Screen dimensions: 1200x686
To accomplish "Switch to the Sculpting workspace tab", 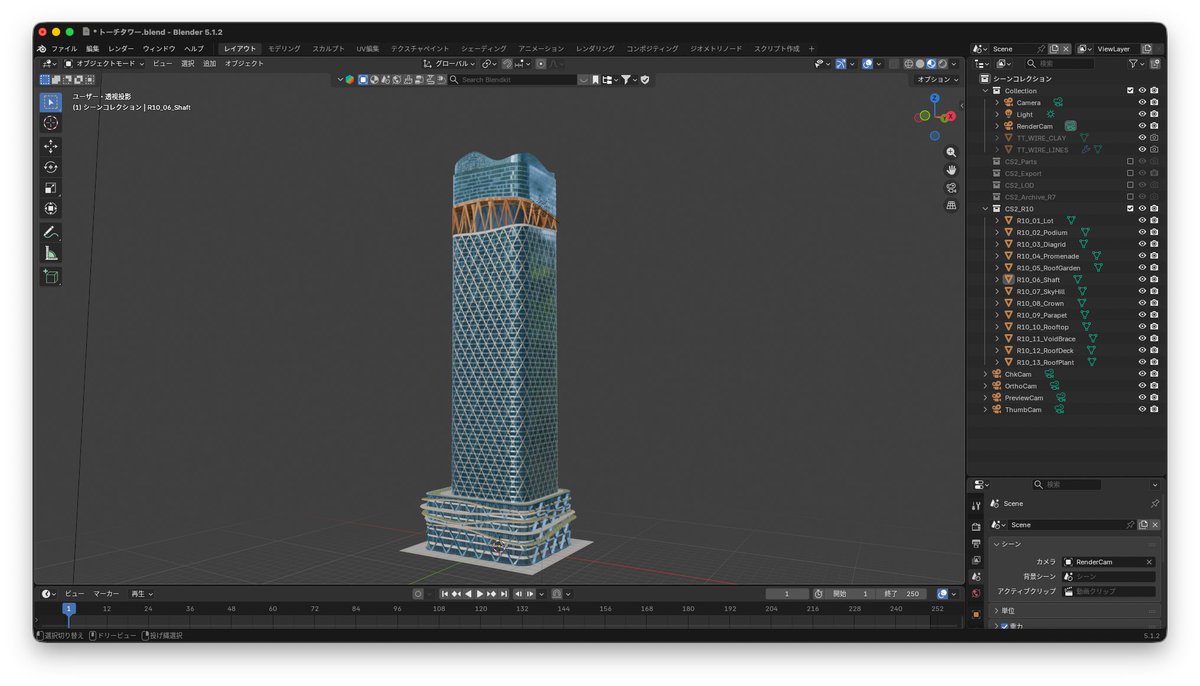I will pyautogui.click(x=328, y=48).
